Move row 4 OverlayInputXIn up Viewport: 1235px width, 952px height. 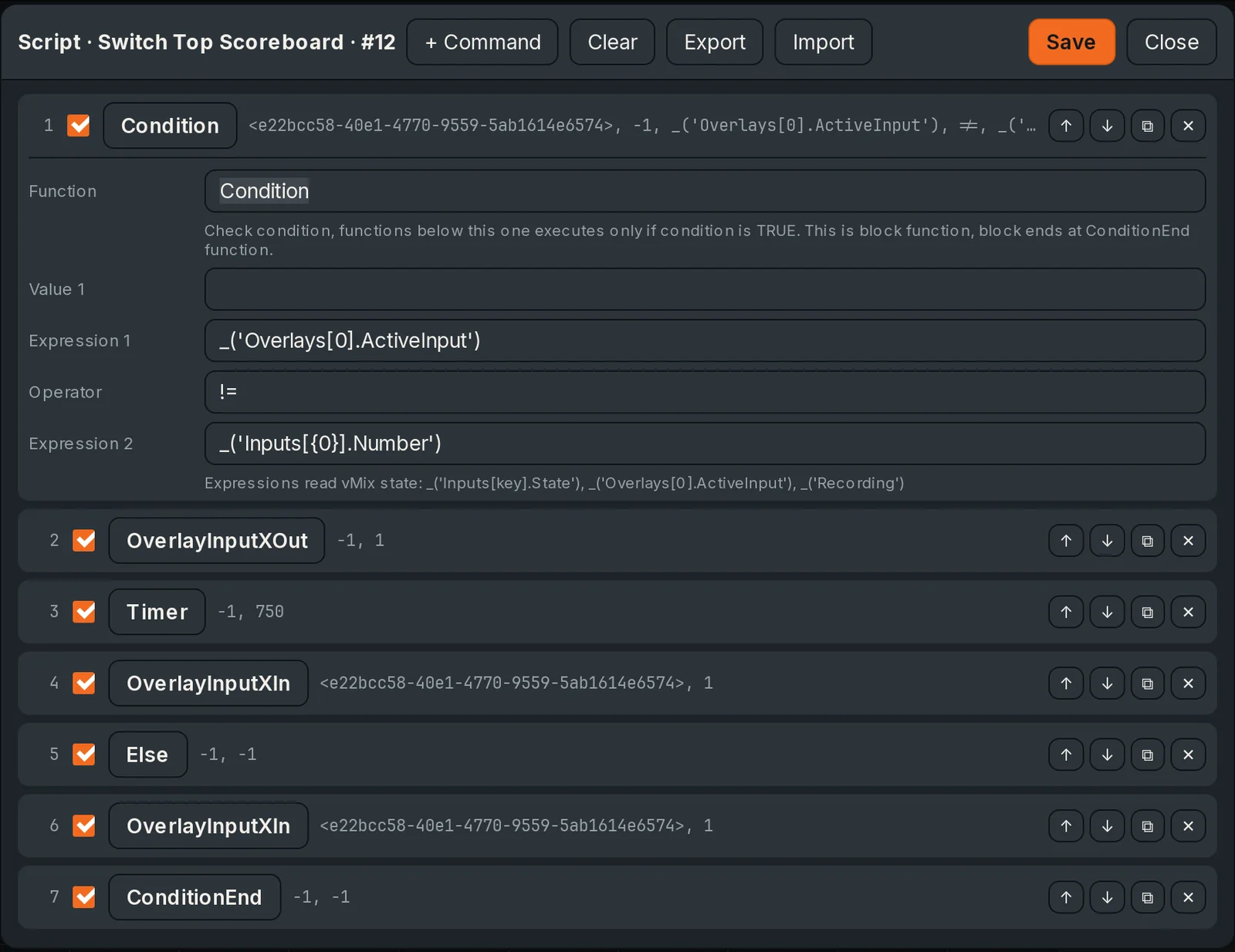coord(1066,684)
